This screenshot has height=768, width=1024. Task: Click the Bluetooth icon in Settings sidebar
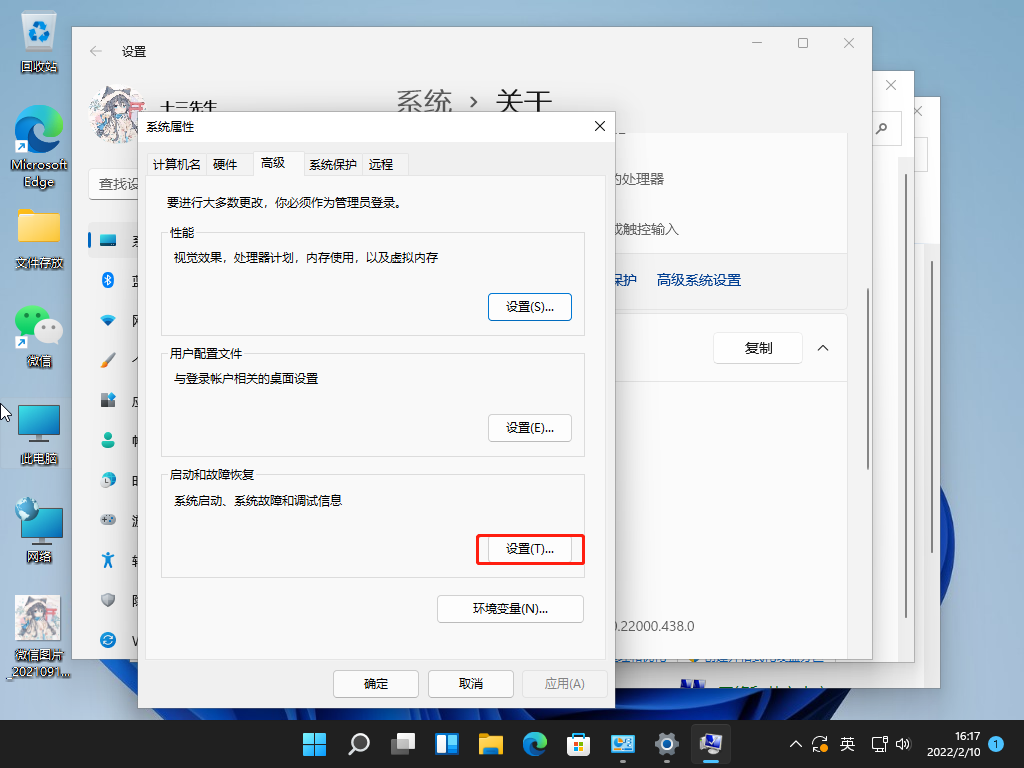tap(108, 280)
